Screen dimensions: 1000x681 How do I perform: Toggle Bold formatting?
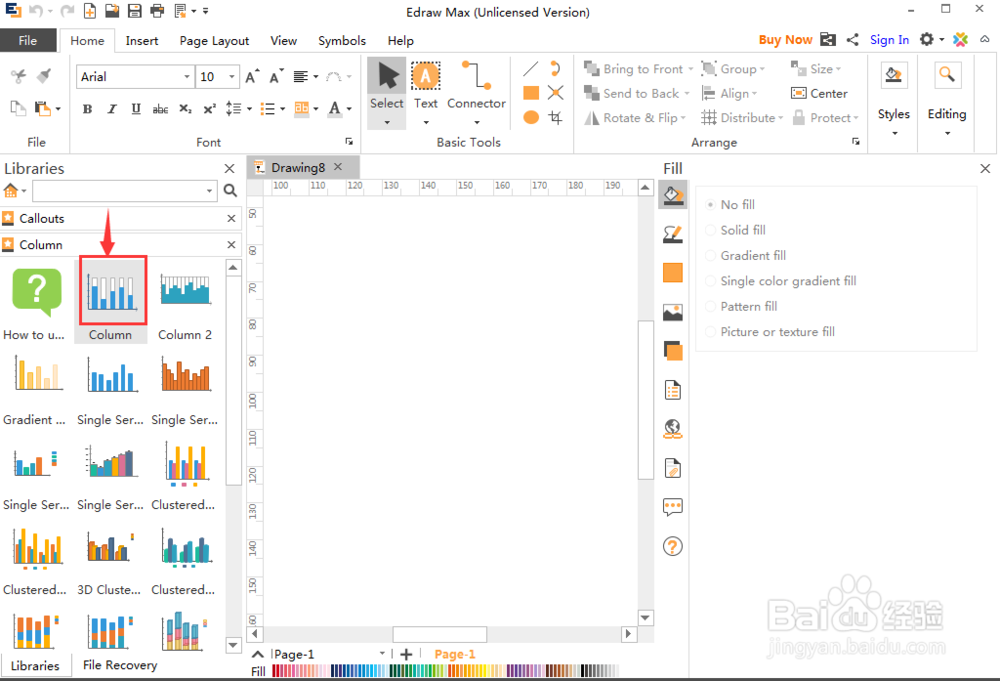click(x=87, y=109)
